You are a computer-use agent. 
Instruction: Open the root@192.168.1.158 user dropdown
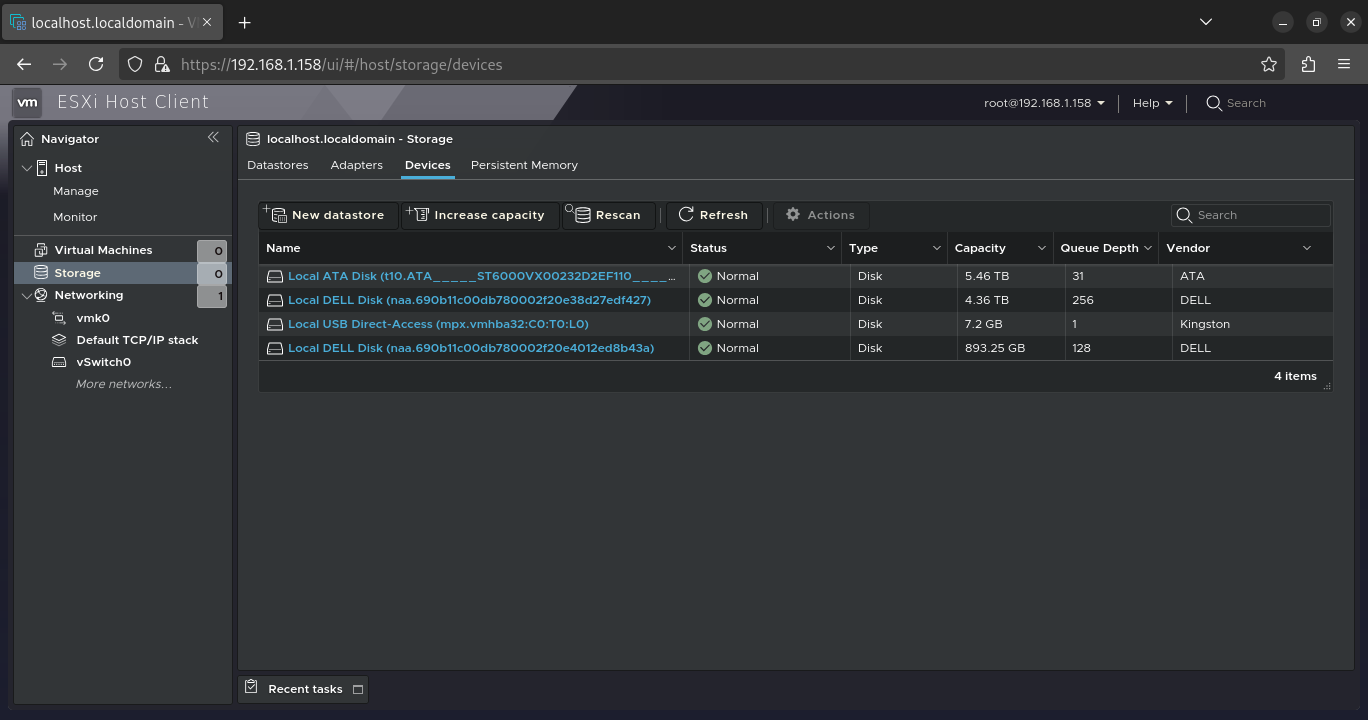pyautogui.click(x=1044, y=103)
